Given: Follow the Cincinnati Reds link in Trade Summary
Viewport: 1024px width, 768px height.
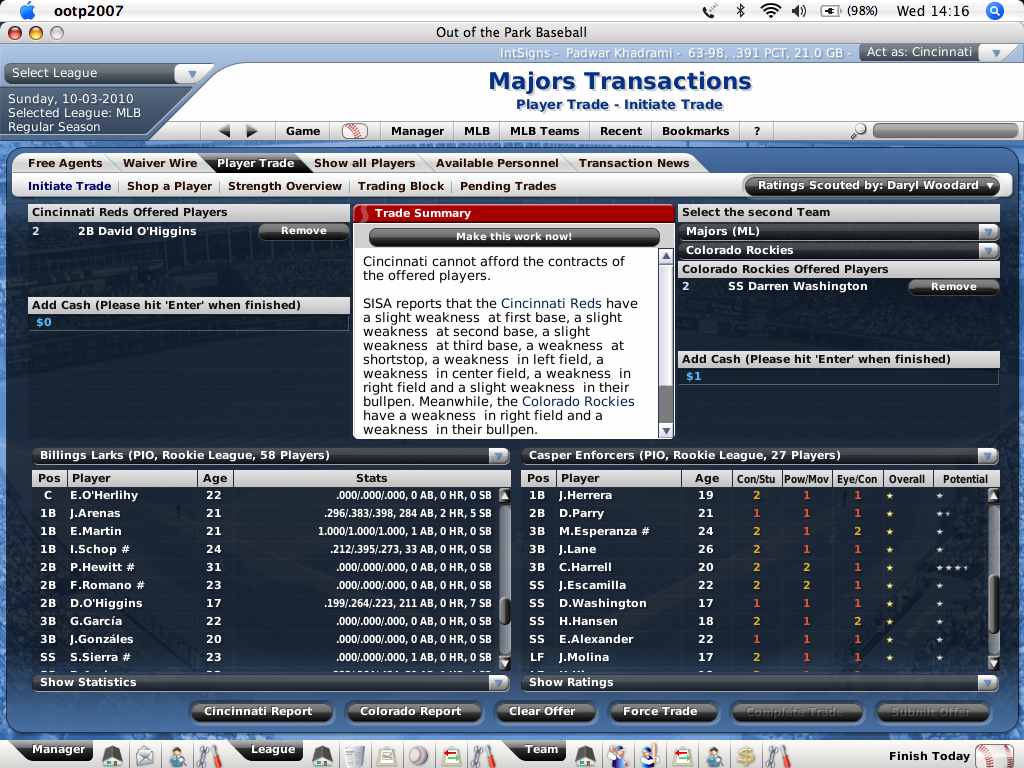Looking at the screenshot, I should (551, 304).
